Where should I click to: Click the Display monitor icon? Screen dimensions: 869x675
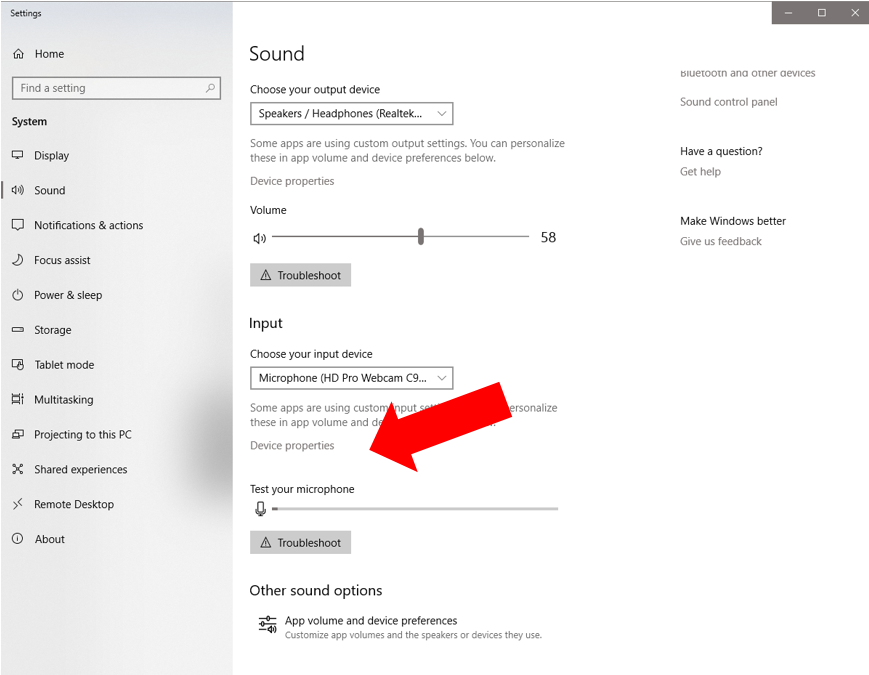pos(18,155)
